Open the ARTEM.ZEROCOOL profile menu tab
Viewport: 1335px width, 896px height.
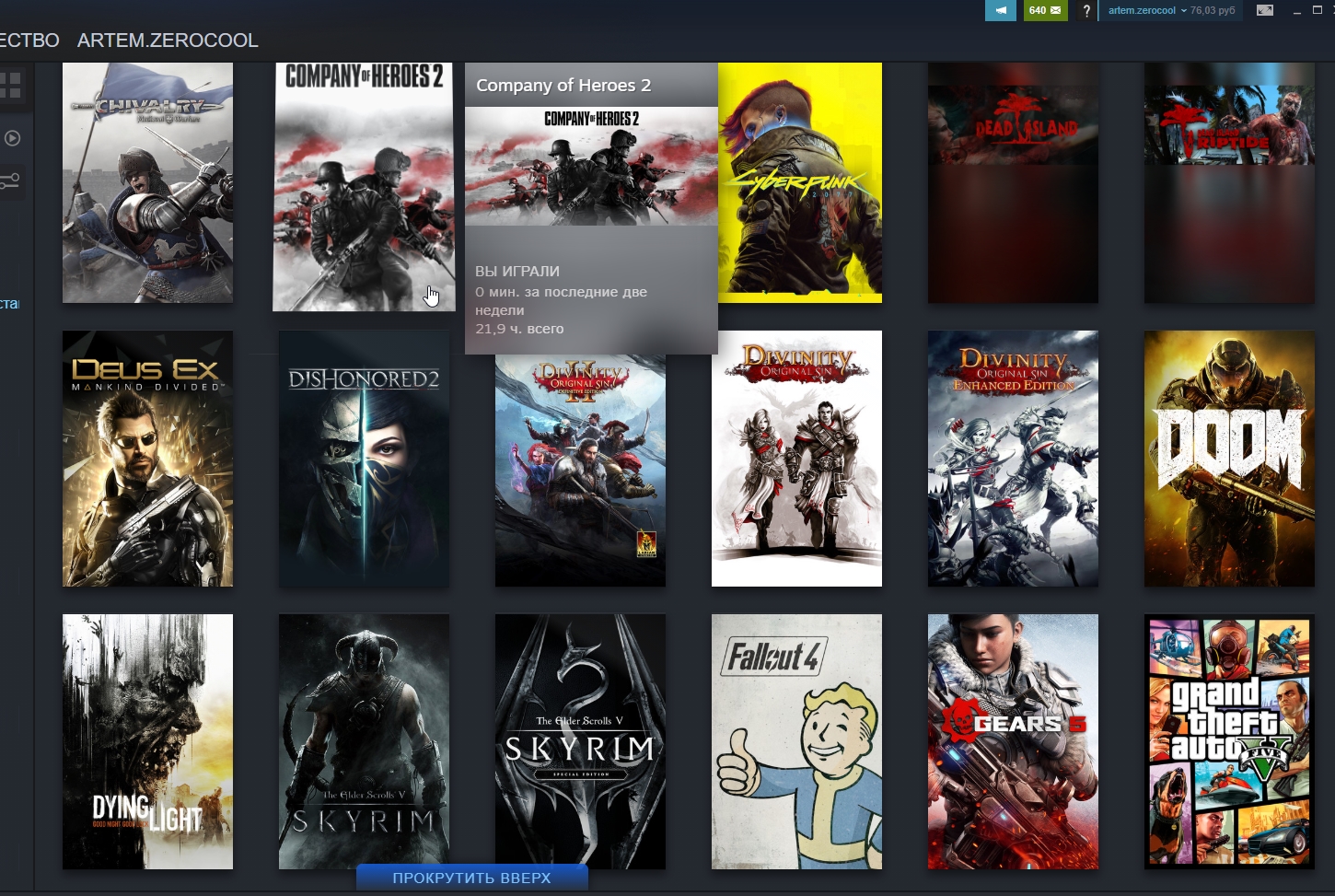[x=168, y=41]
